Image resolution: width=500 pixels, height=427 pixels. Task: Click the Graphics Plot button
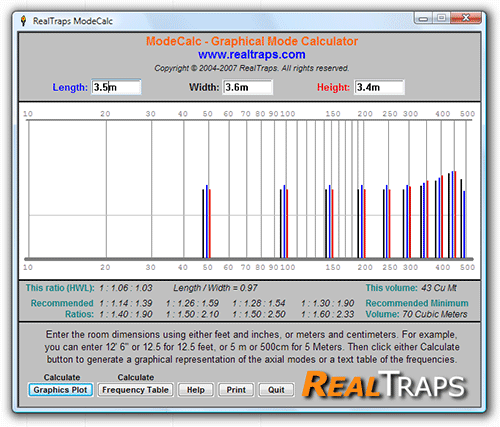pos(60,390)
